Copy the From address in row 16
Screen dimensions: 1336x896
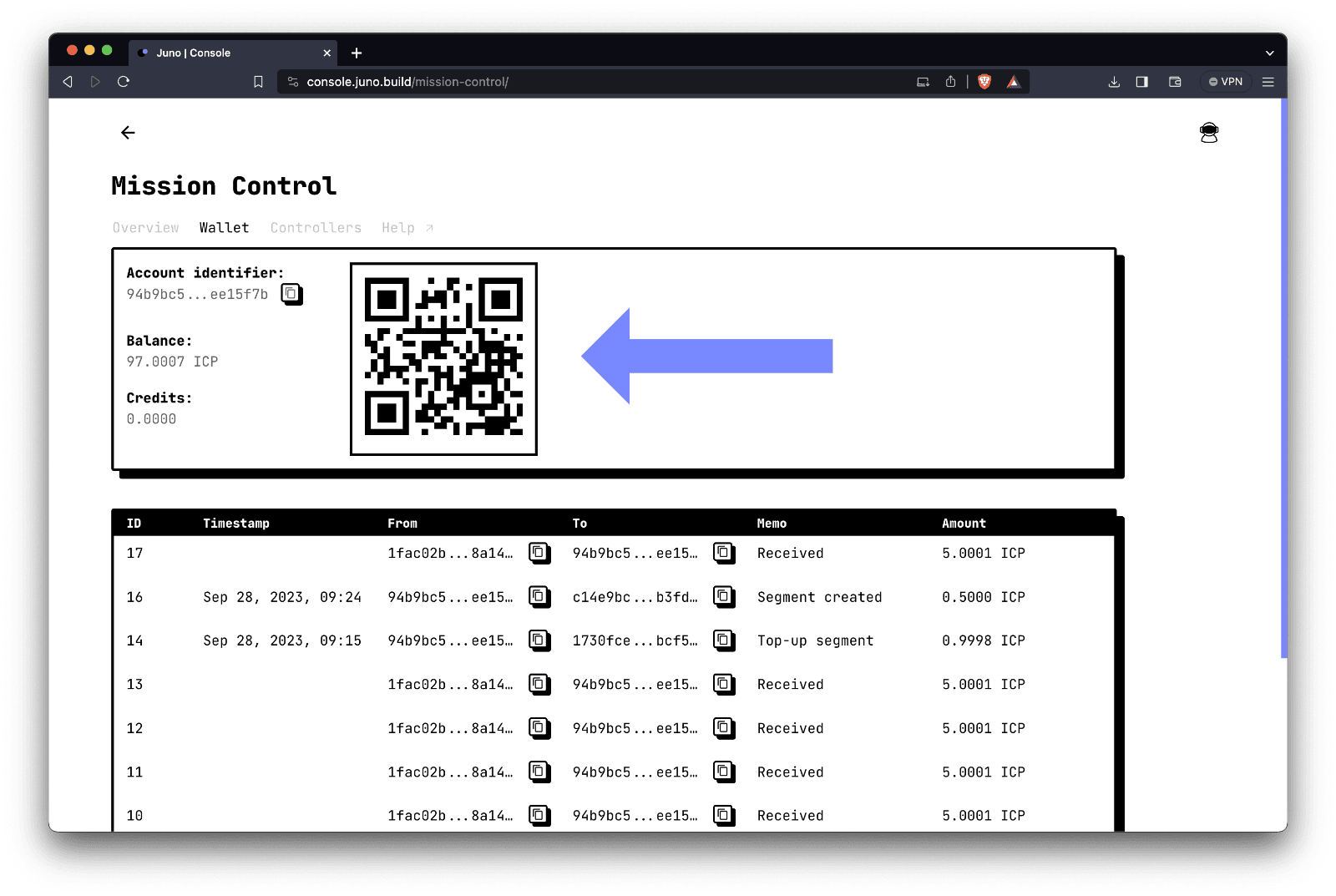coord(539,596)
